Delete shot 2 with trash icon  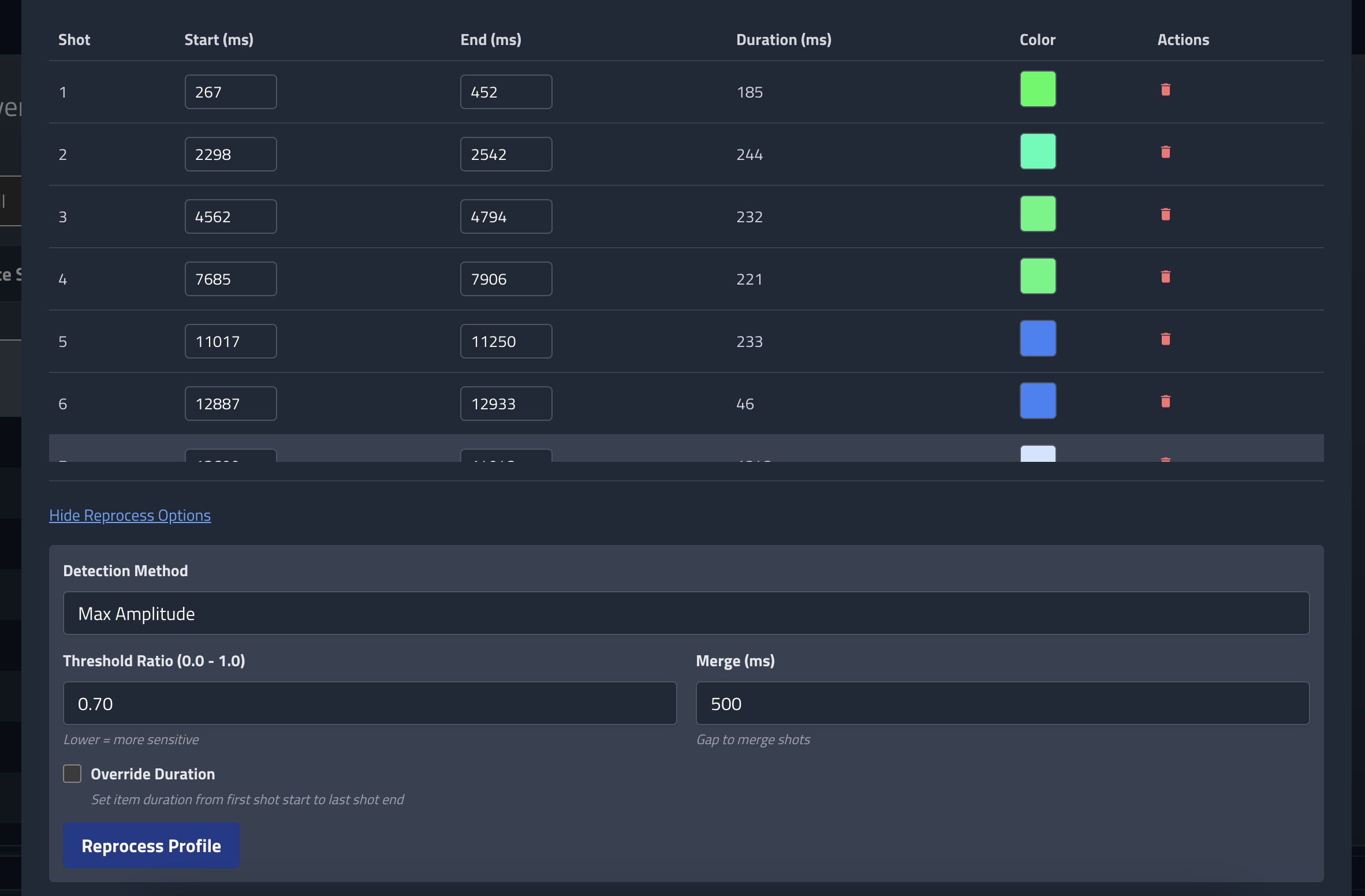pyautogui.click(x=1165, y=152)
